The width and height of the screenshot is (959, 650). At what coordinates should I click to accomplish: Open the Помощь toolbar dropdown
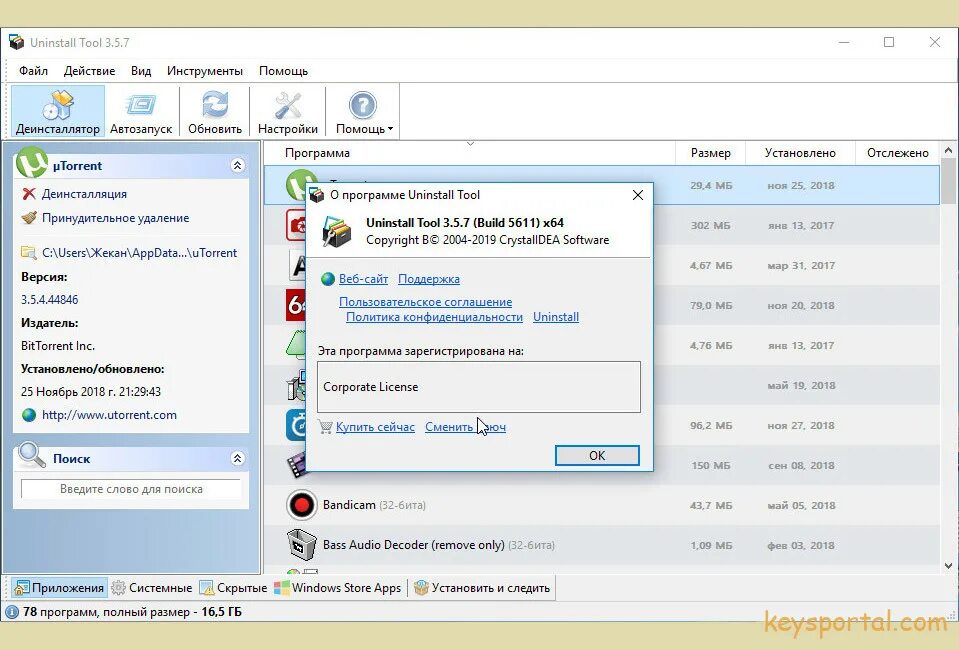(363, 111)
